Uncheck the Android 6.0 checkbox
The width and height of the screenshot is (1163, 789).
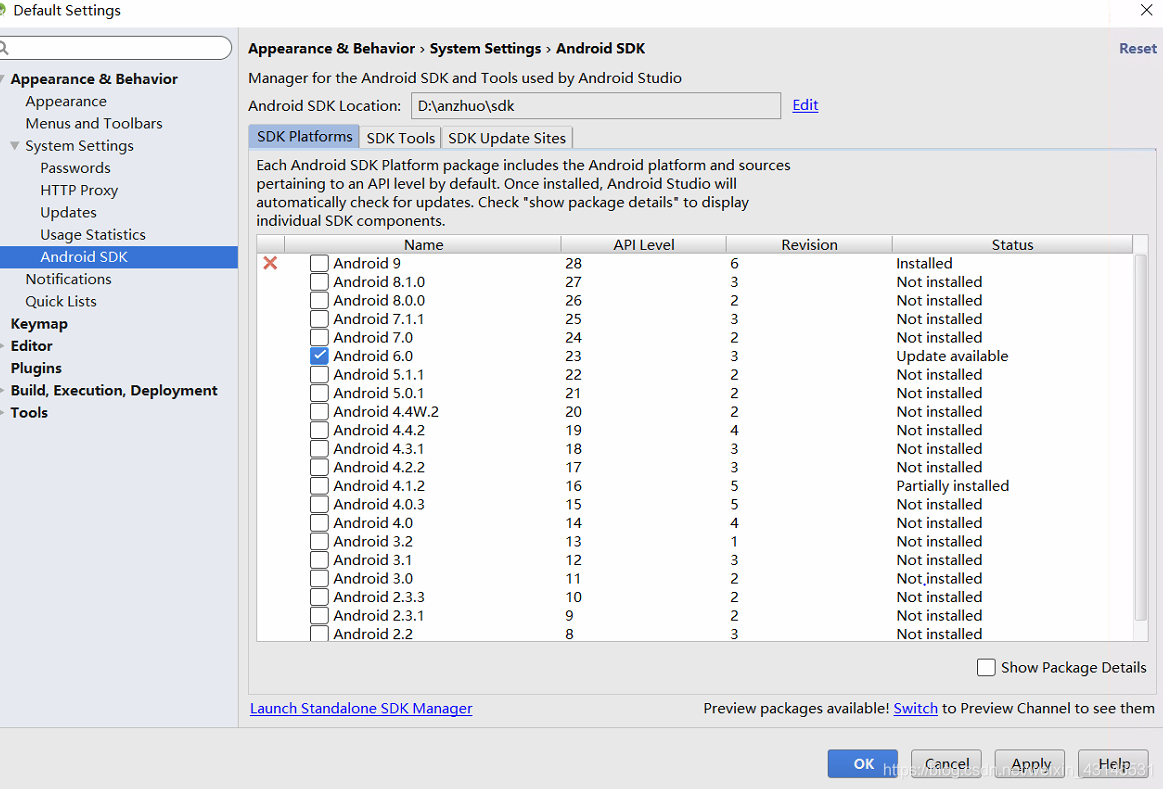tap(320, 356)
